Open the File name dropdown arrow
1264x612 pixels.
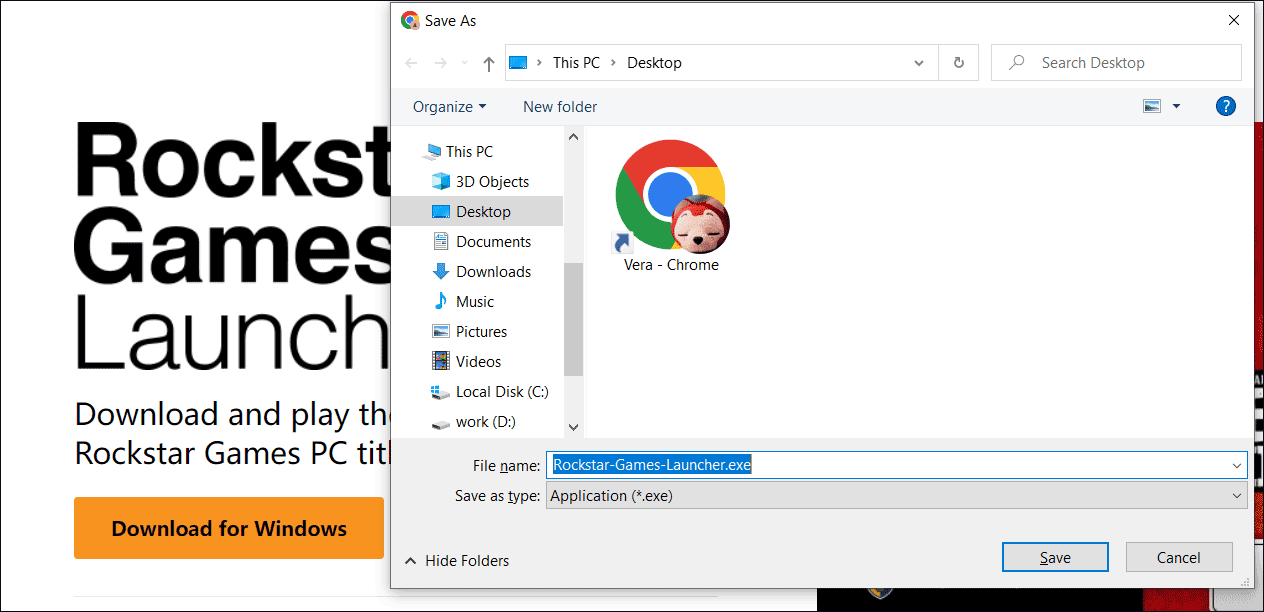pos(1237,465)
